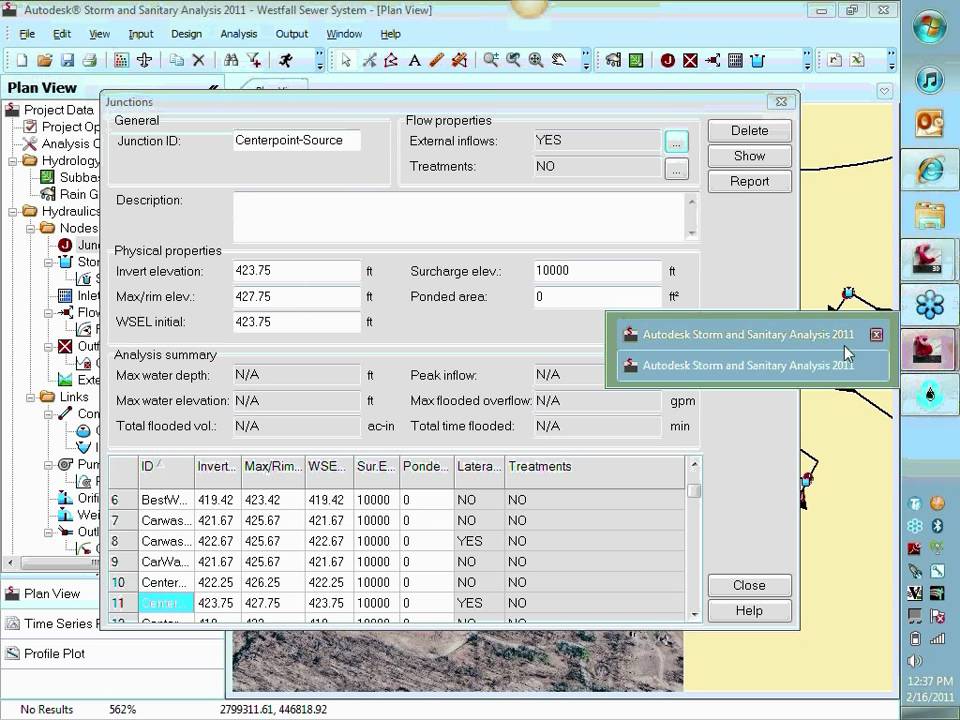Click the Ponded area field
The height and width of the screenshot is (720, 960).
point(598,296)
